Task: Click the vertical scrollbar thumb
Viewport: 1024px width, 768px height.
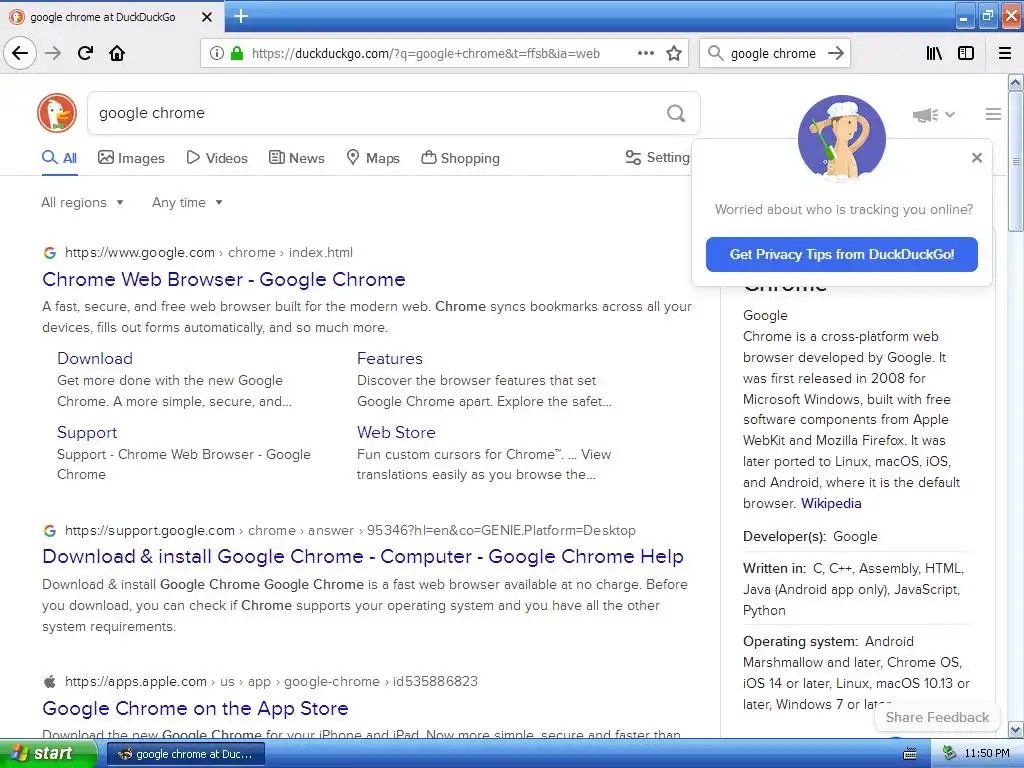Action: [x=1016, y=161]
